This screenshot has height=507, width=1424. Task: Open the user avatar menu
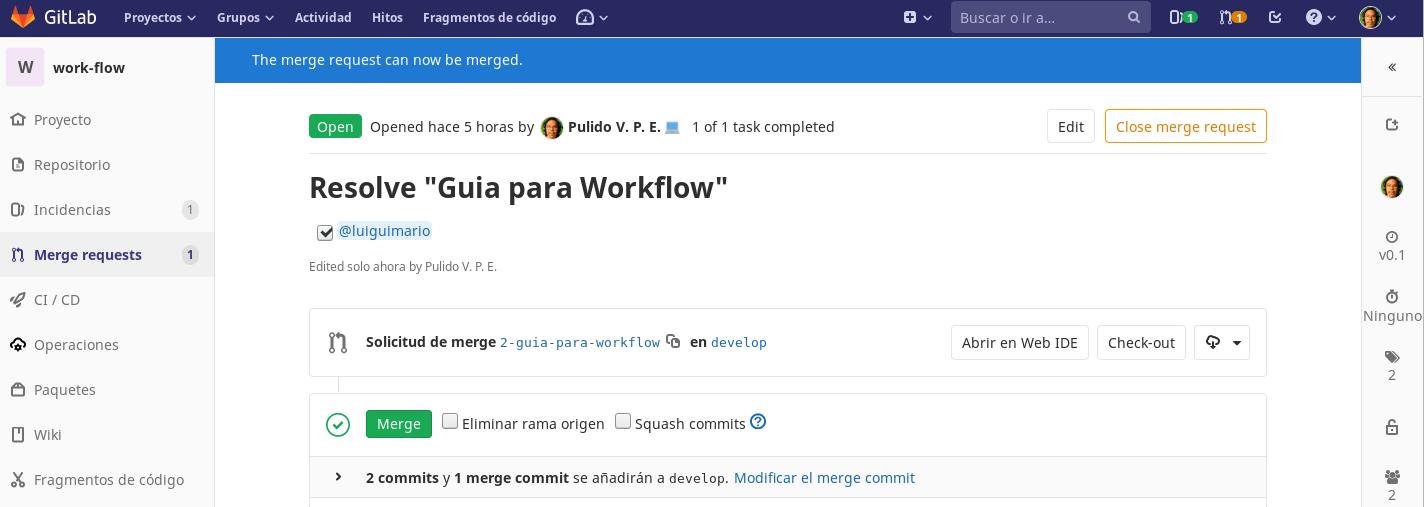pyautogui.click(x=1379, y=17)
